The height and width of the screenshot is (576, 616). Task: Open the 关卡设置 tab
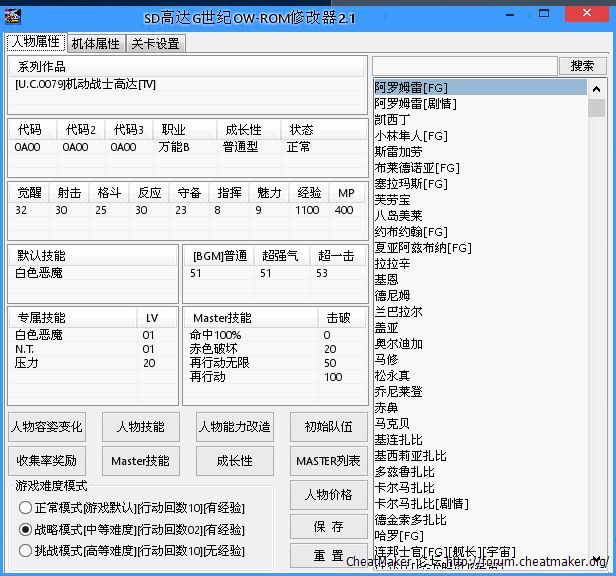tap(156, 44)
